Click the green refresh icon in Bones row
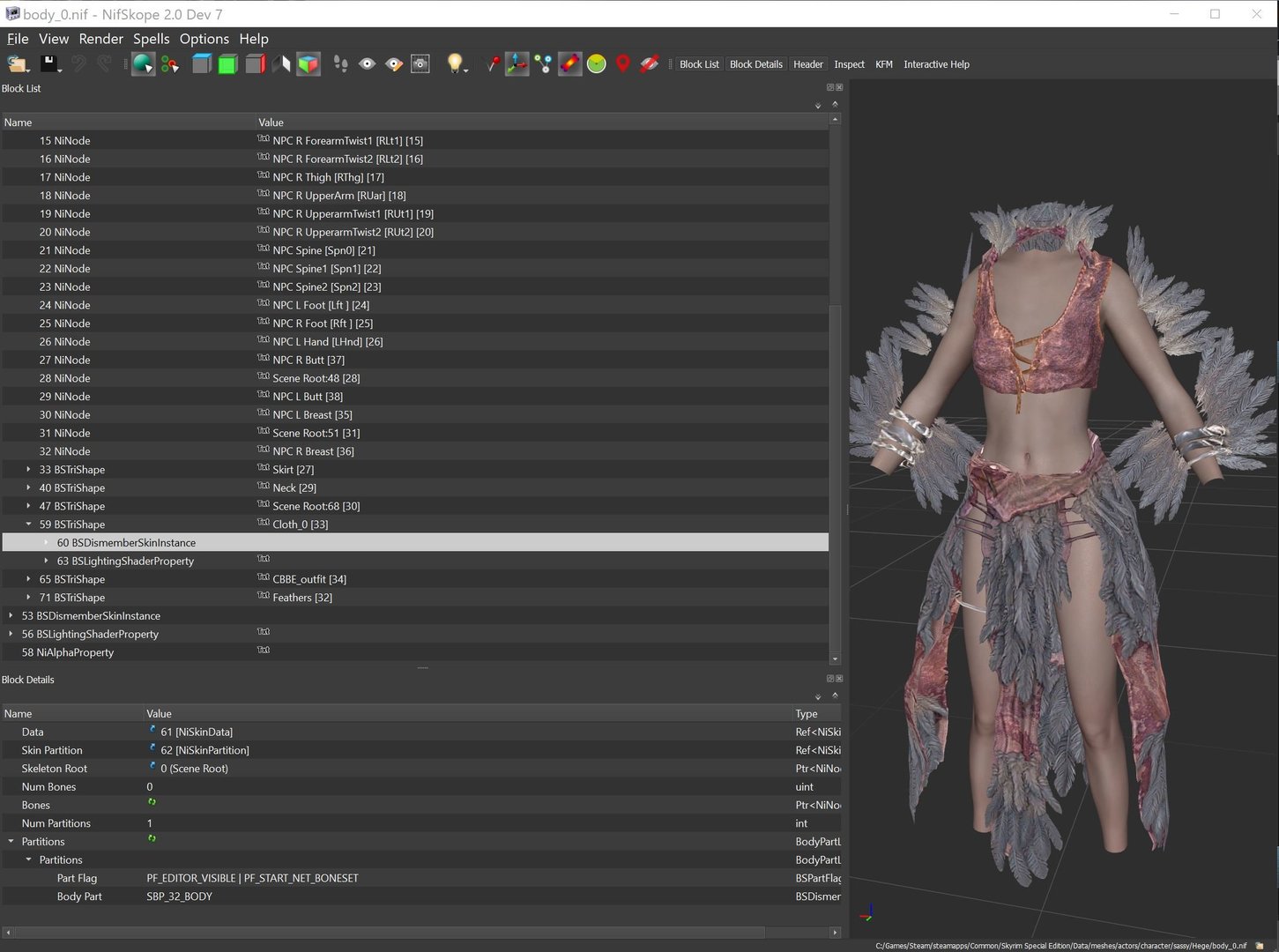 (x=152, y=802)
